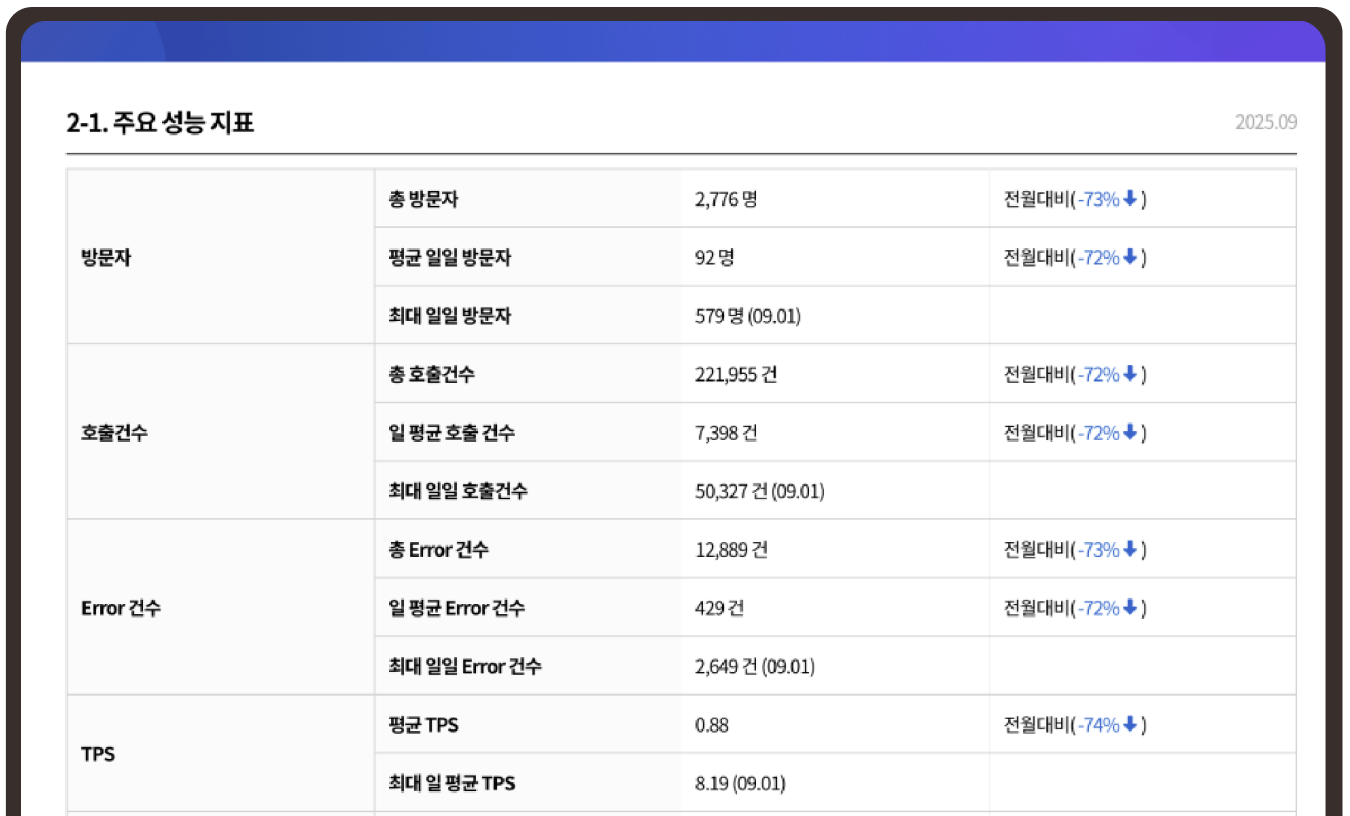
Task: Select the decrease arrow in 총 호출건수 row
Action: [x=1130, y=374]
